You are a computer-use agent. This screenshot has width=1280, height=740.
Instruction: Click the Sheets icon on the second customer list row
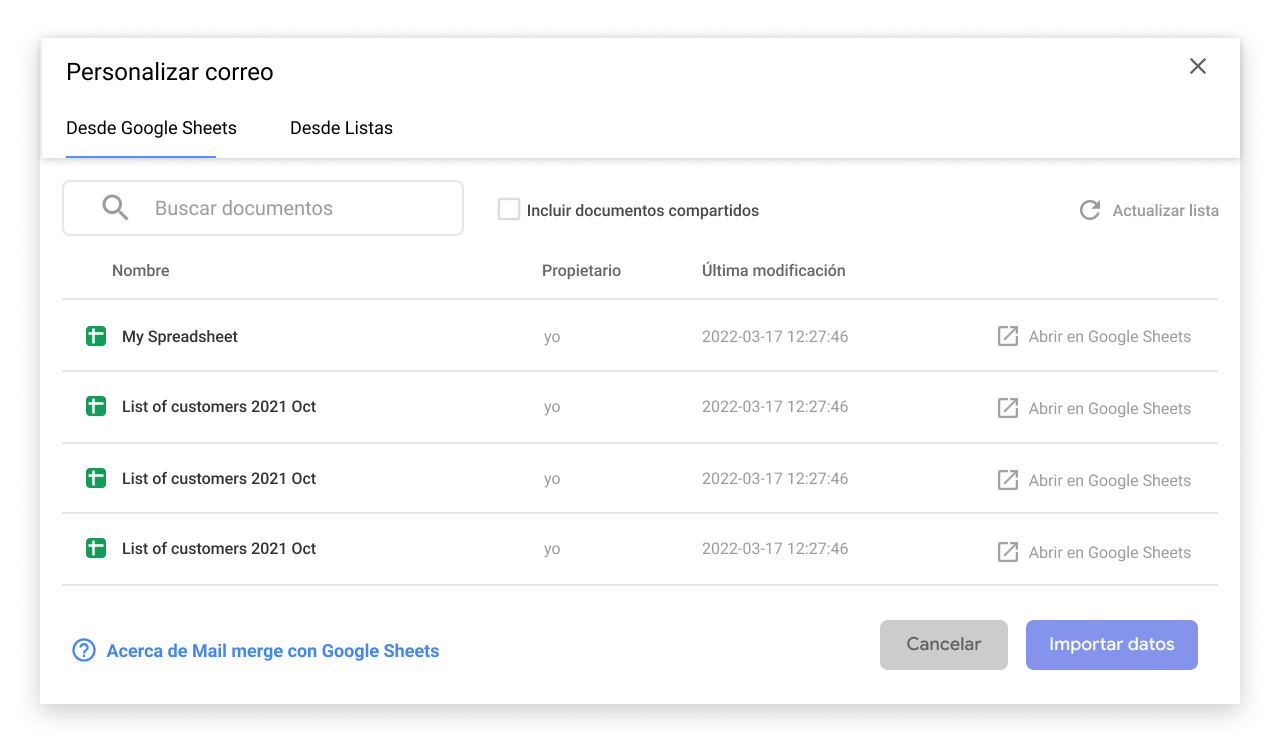95,406
